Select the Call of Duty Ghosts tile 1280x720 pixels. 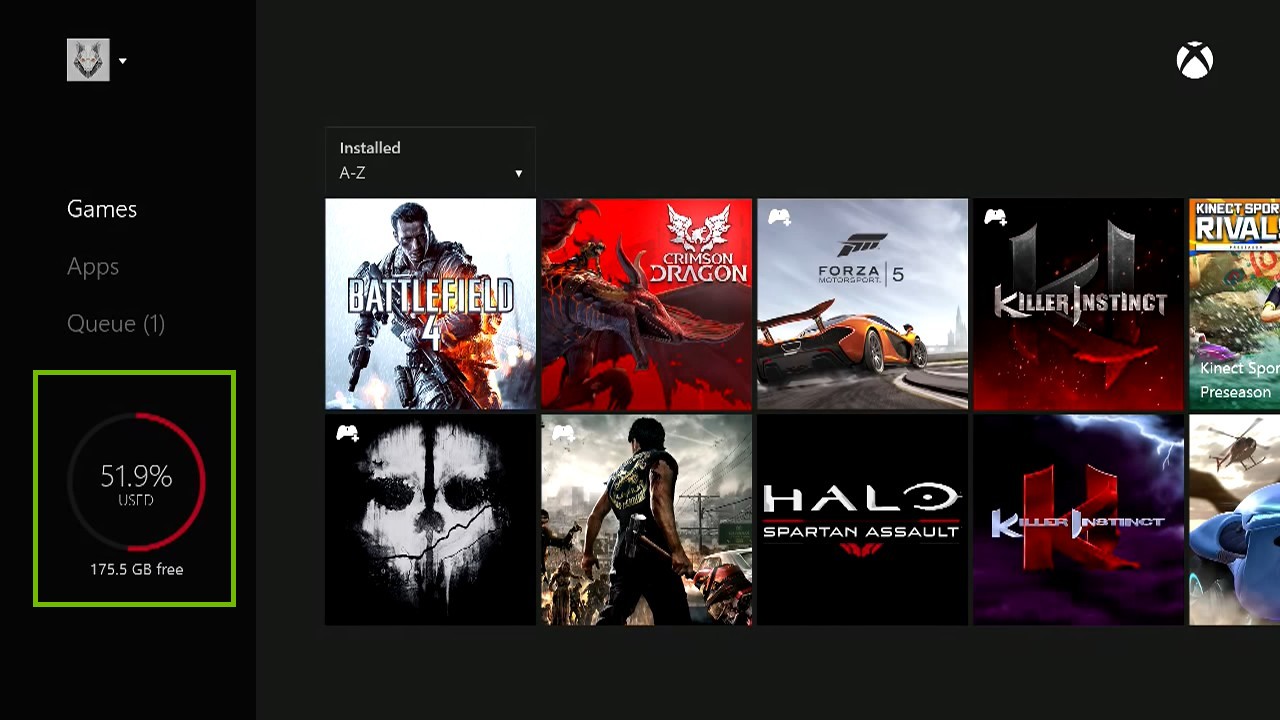(x=430, y=520)
